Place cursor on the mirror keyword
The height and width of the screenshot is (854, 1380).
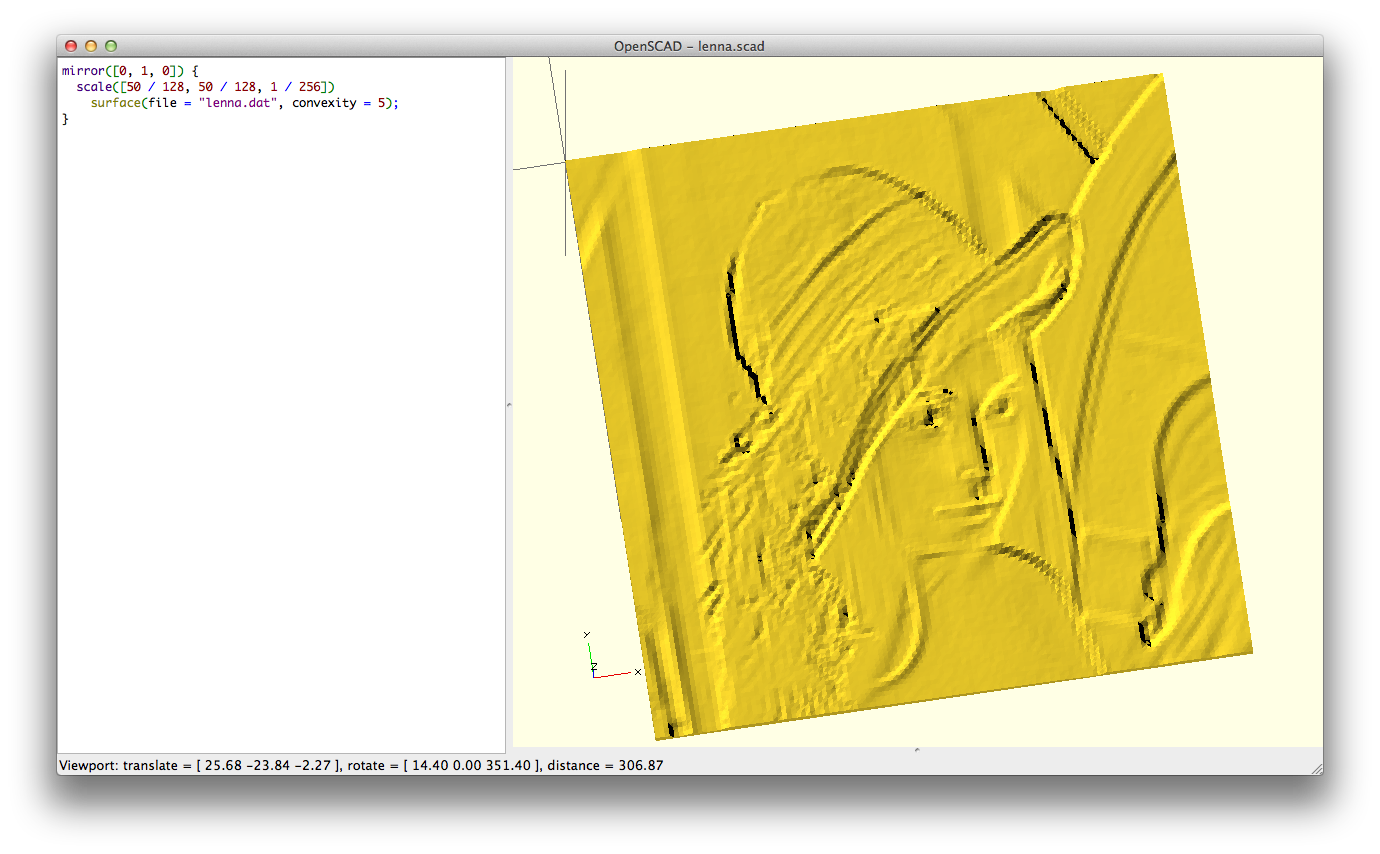point(84,72)
